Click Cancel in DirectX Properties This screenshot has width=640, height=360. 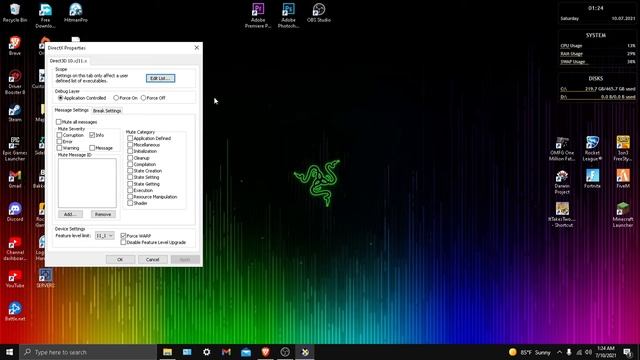(152, 260)
